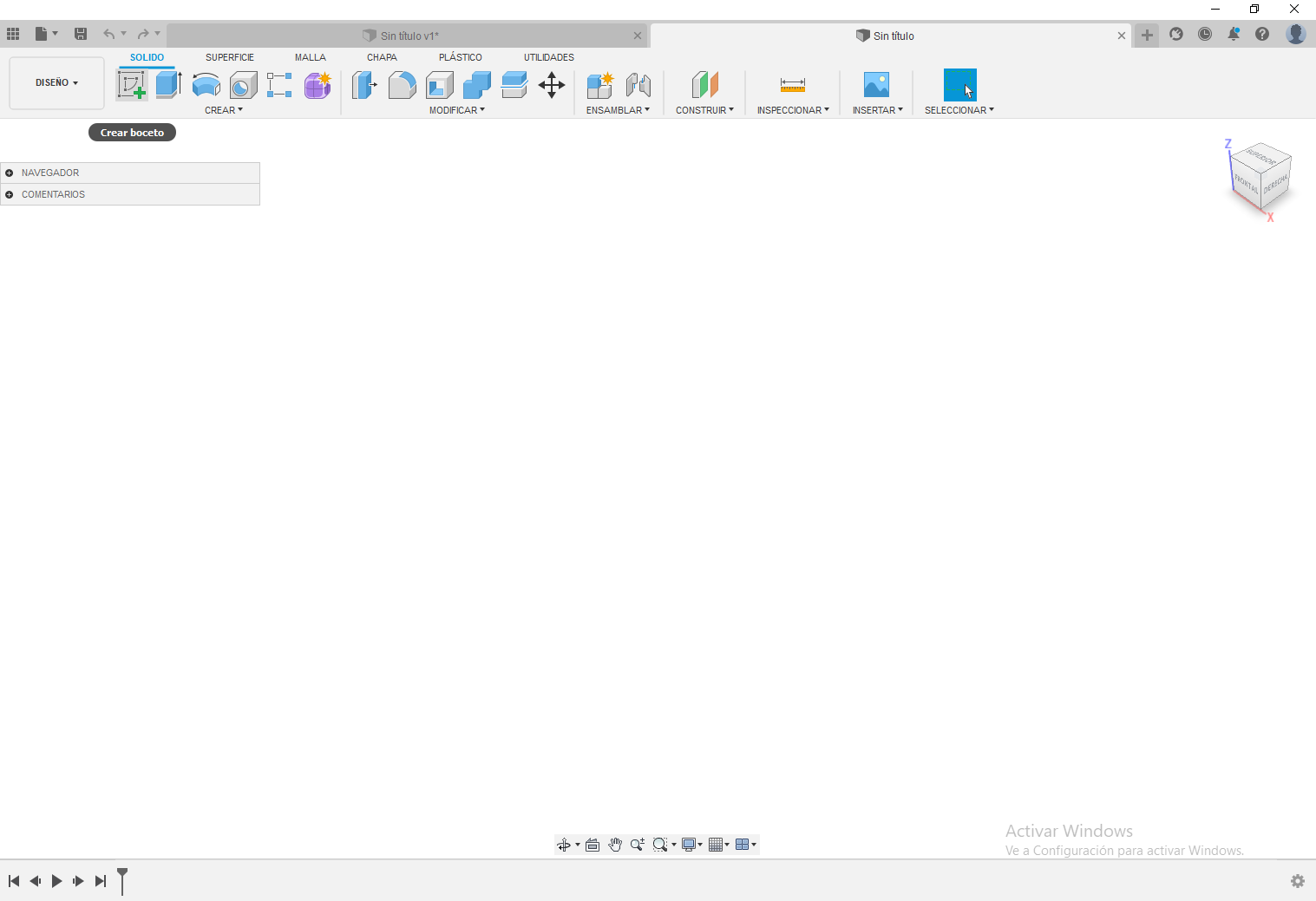Click the Save disk icon

(81, 34)
